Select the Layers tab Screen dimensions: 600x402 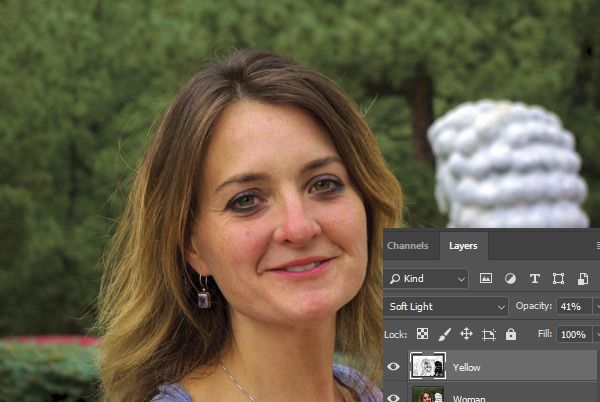pyautogui.click(x=463, y=246)
